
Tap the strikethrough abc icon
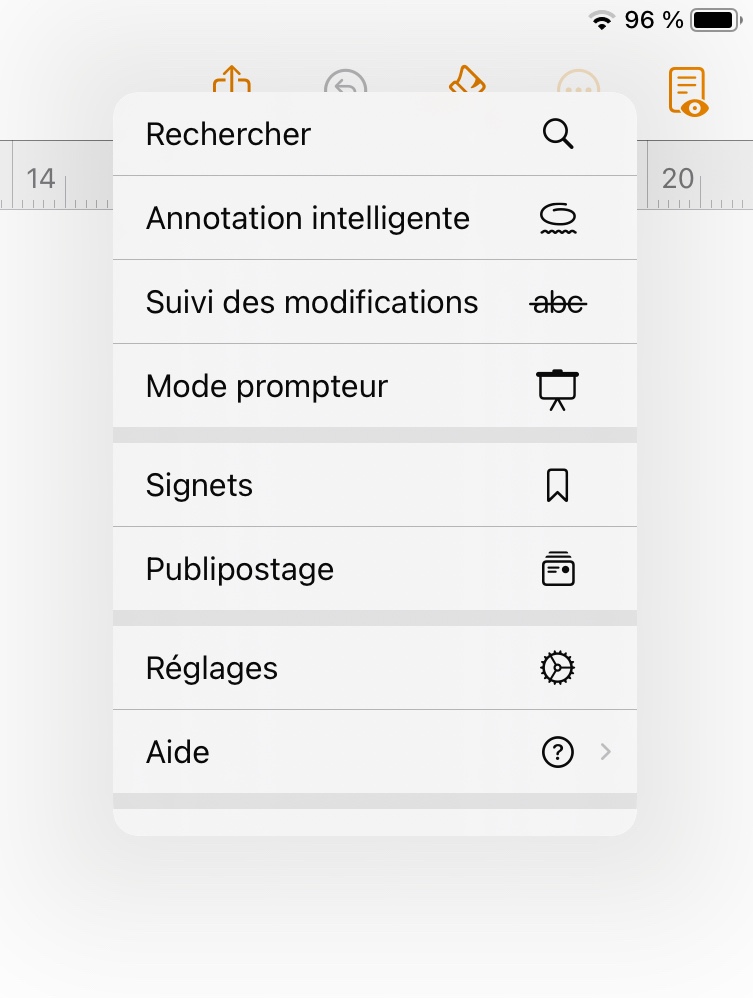click(558, 302)
